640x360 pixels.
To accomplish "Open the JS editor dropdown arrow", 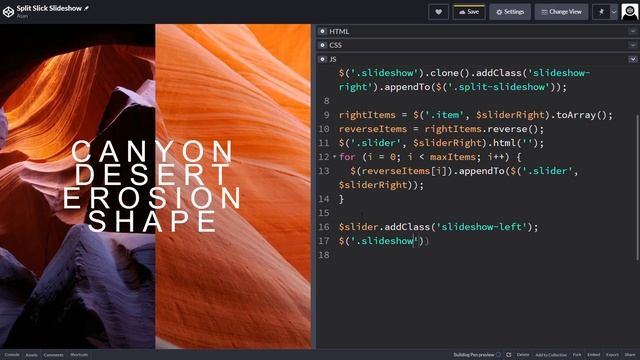I will click(633, 59).
